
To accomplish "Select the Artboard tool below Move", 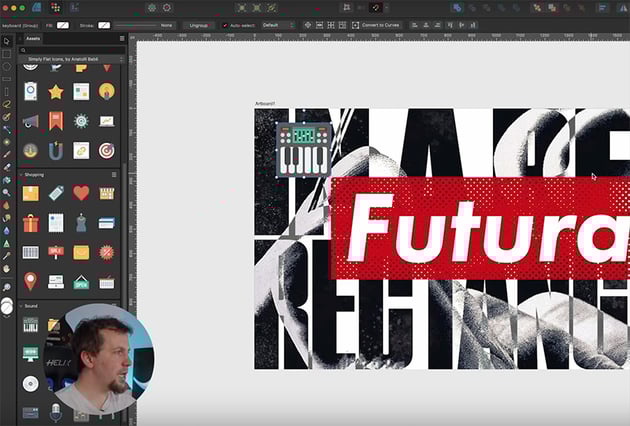I will 6,54.
